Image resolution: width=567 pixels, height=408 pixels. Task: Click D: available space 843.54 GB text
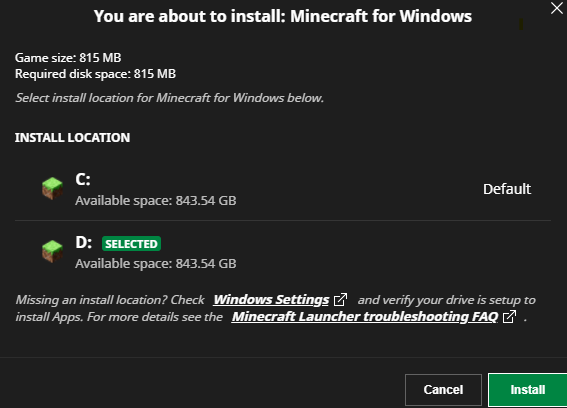point(155,263)
